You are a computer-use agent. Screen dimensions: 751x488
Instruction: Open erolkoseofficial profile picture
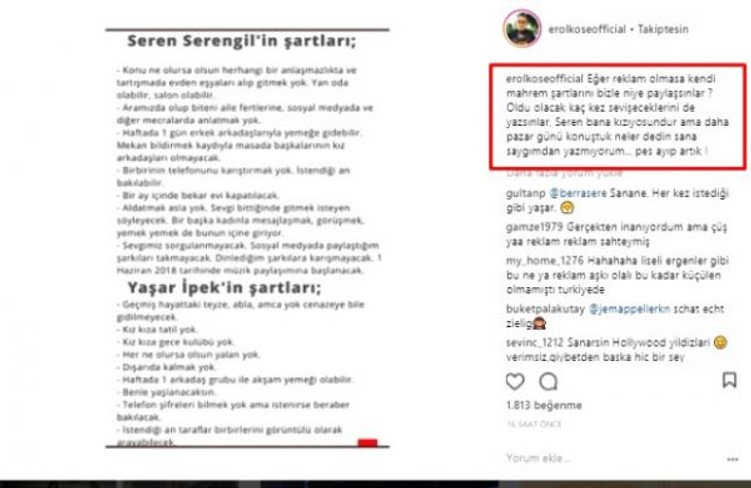click(522, 28)
